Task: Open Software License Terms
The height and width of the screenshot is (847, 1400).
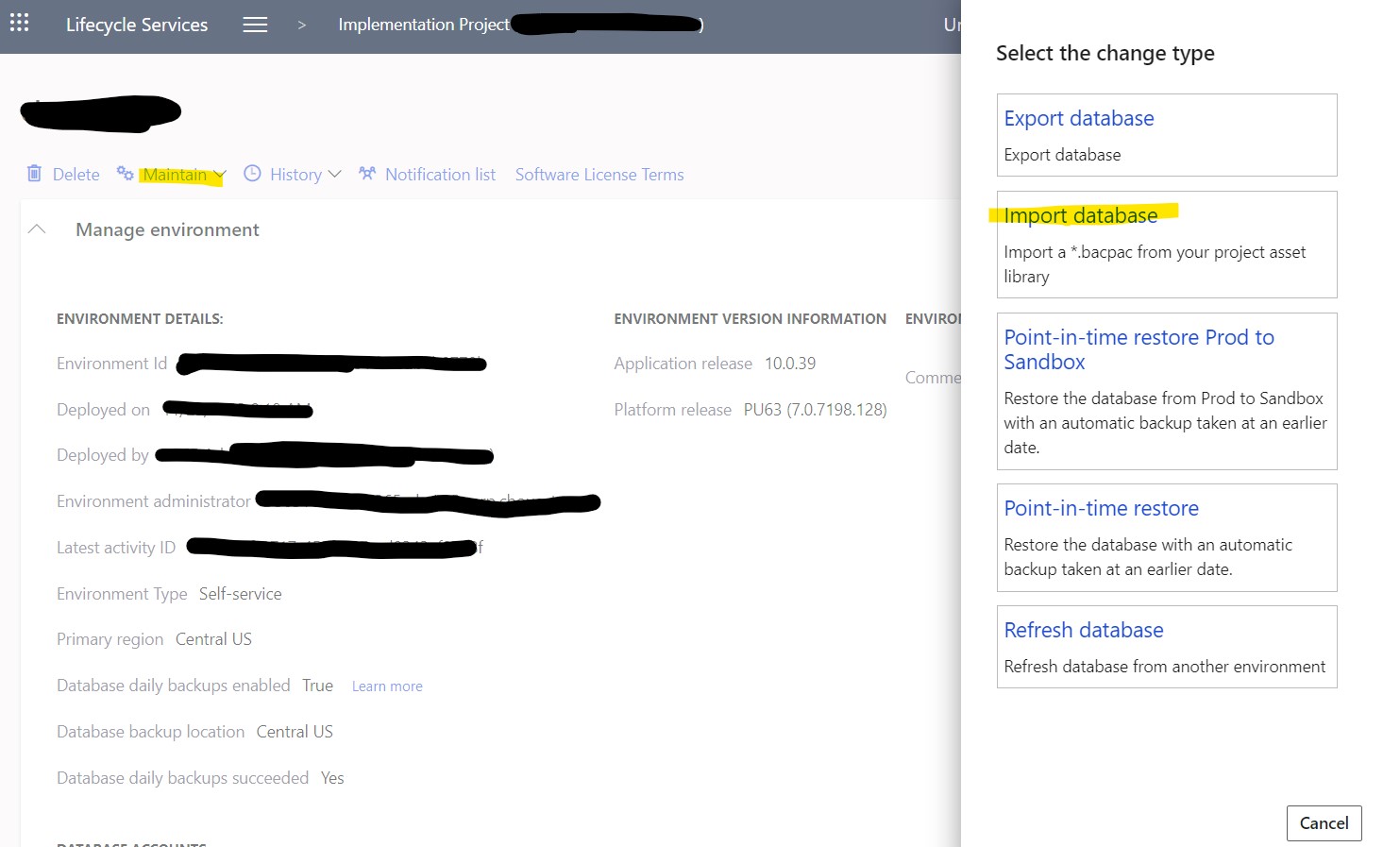Action: 599,175
